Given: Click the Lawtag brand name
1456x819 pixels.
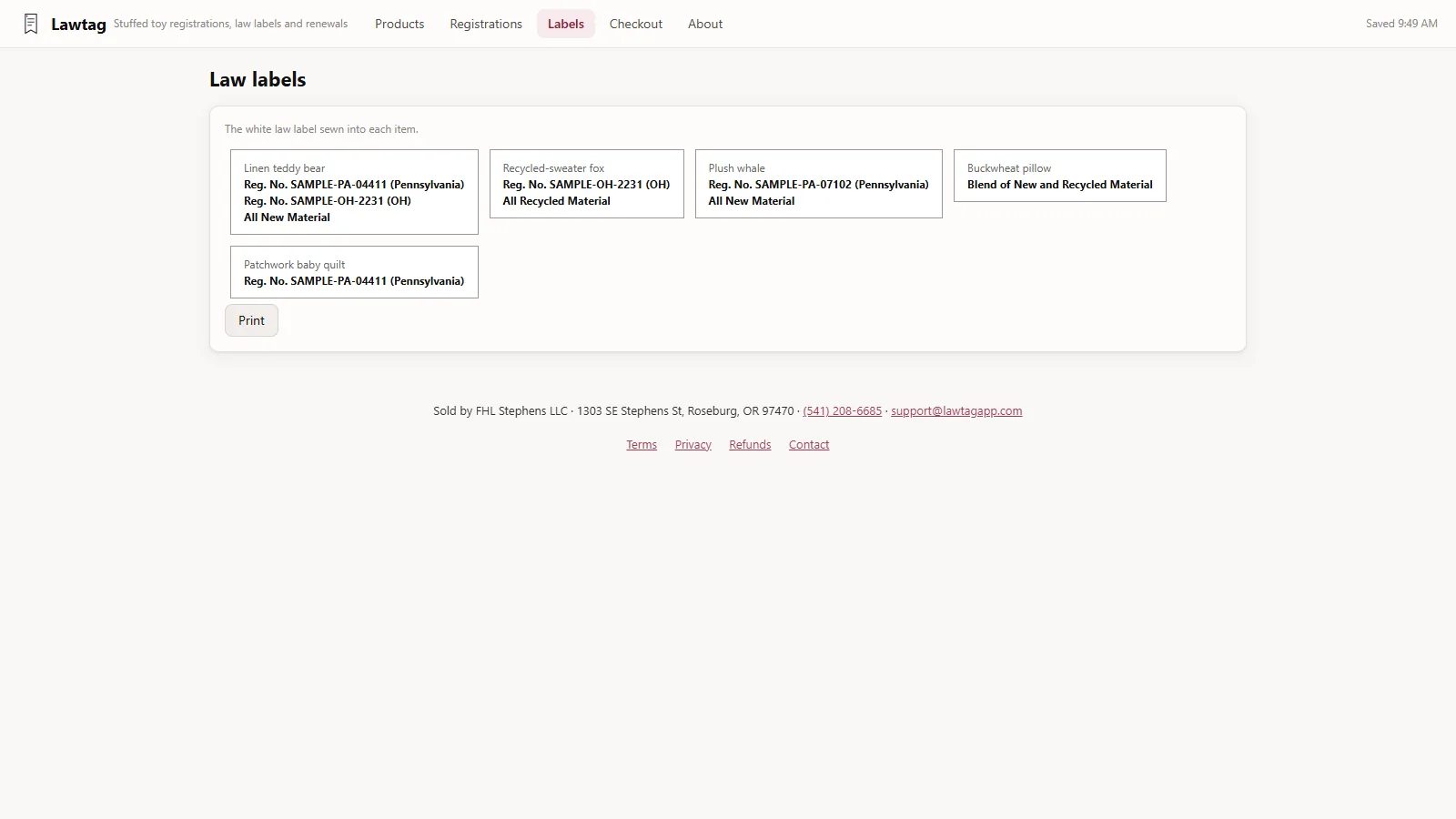Looking at the screenshot, I should pos(78,25).
